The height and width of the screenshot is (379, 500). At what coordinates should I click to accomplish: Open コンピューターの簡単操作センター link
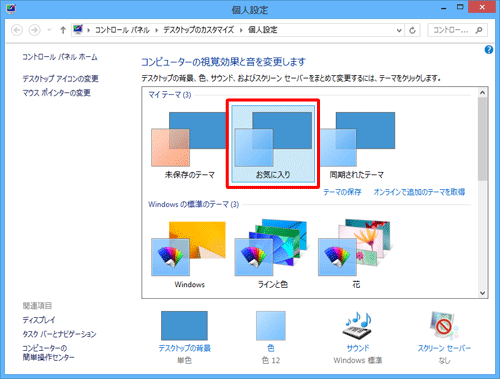(x=48, y=353)
